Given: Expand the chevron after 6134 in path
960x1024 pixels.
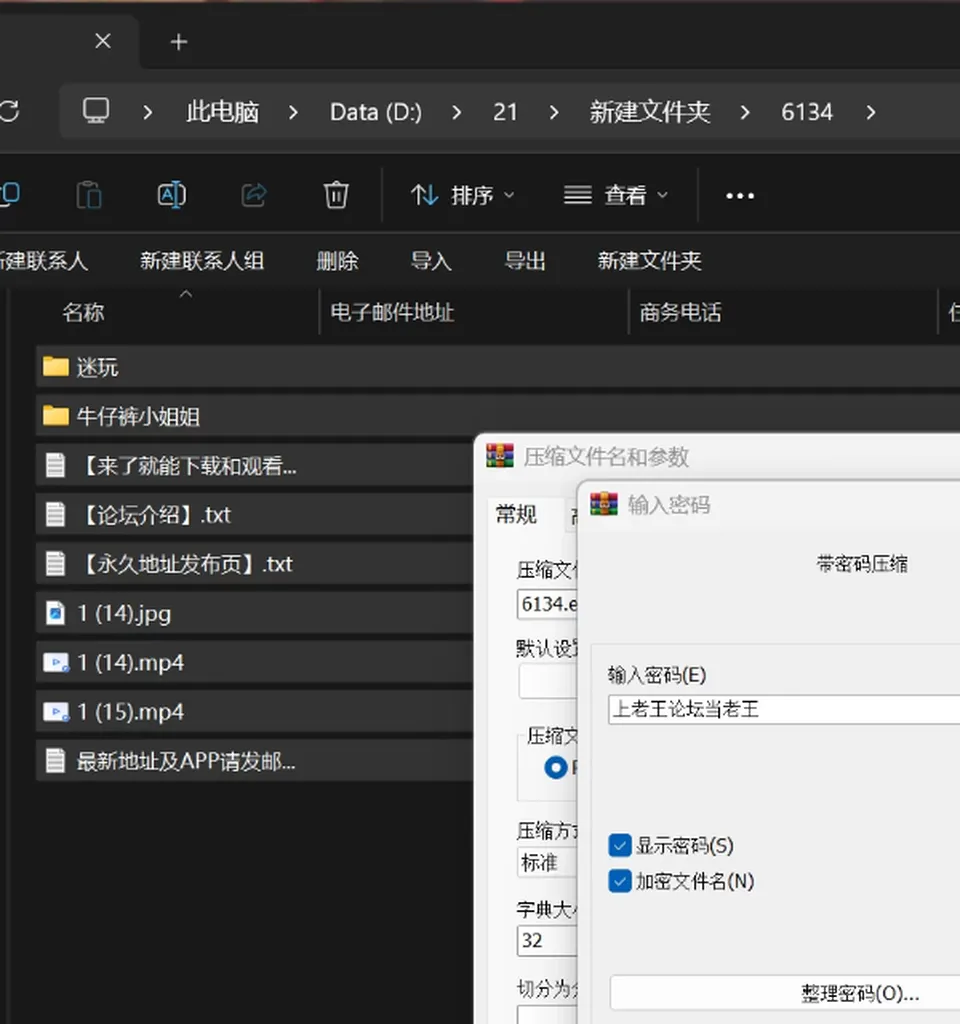Looking at the screenshot, I should 871,112.
